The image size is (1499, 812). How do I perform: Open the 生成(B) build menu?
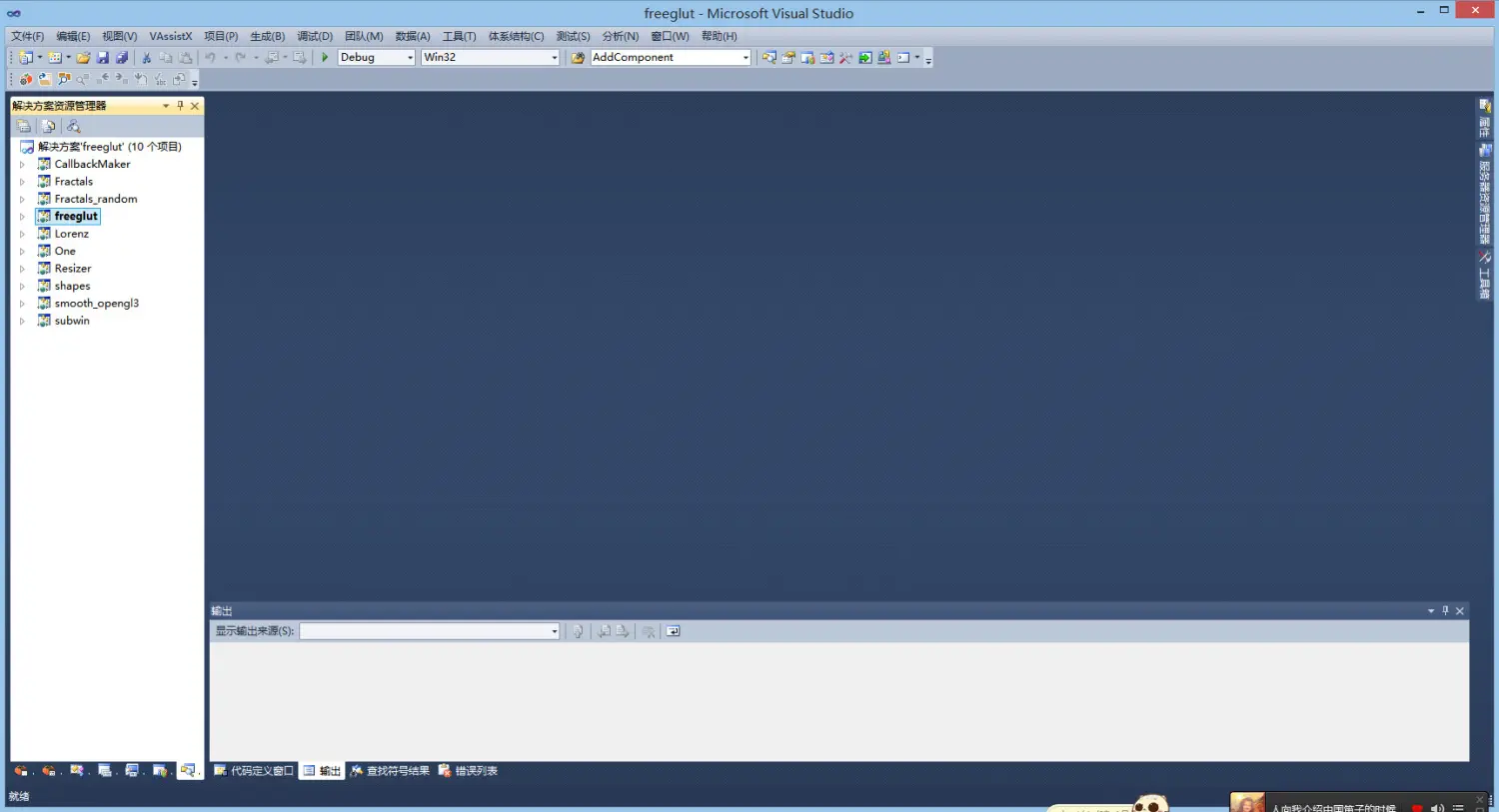pyautogui.click(x=267, y=36)
